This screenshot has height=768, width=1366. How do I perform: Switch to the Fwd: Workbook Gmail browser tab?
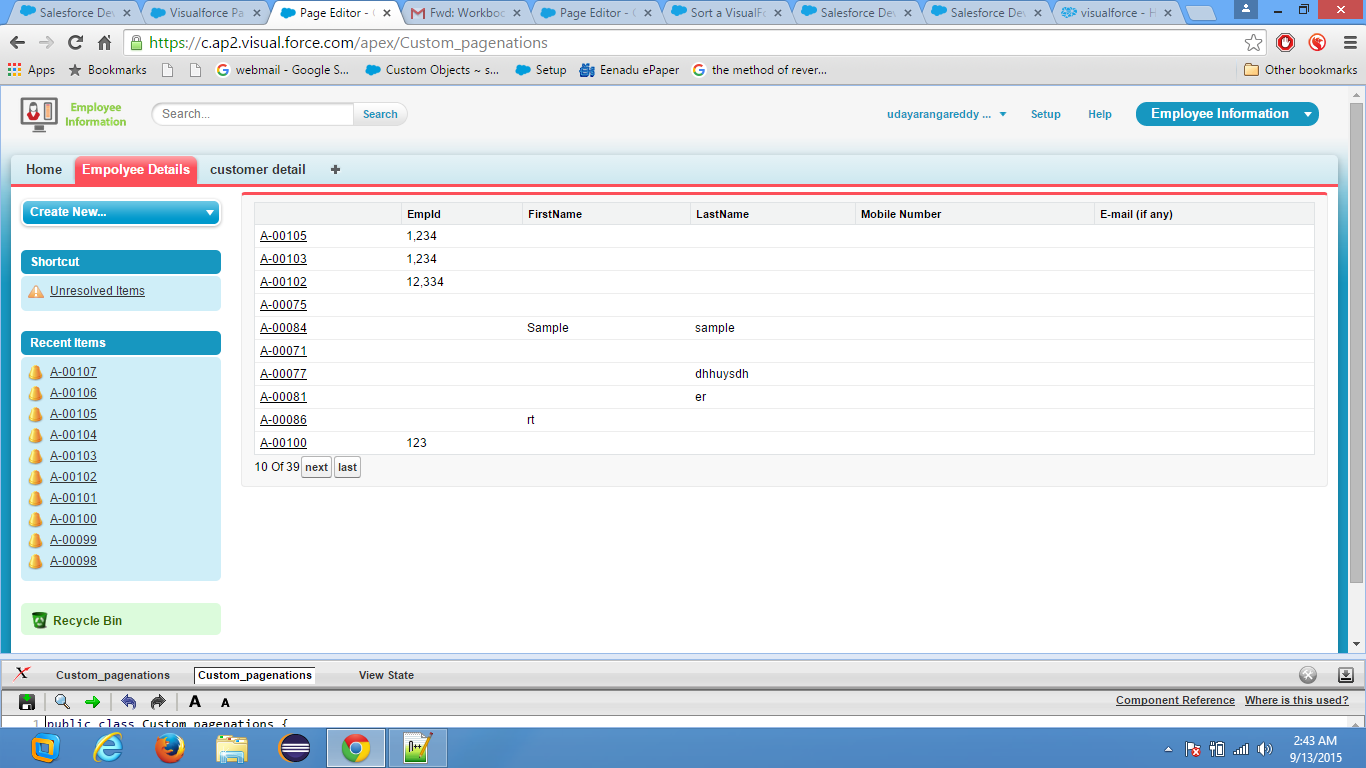coord(464,13)
